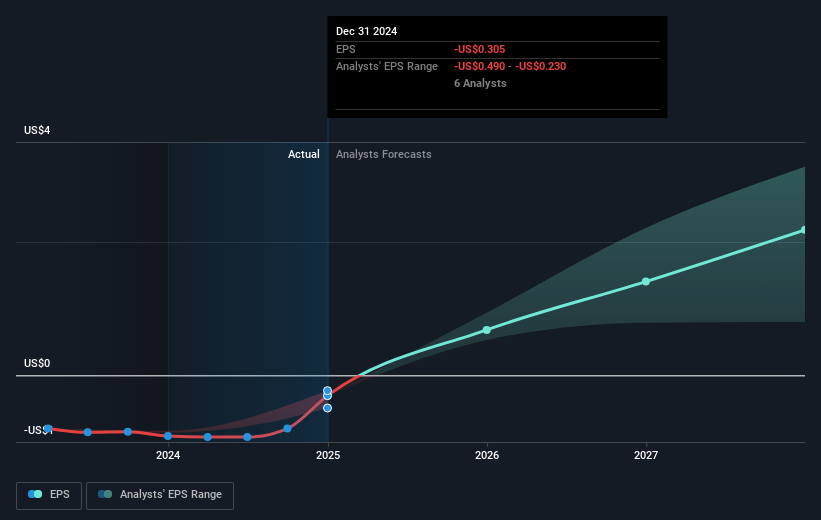
Task: Toggle the Analysts' EPS Range legend button
Action: (x=160, y=495)
